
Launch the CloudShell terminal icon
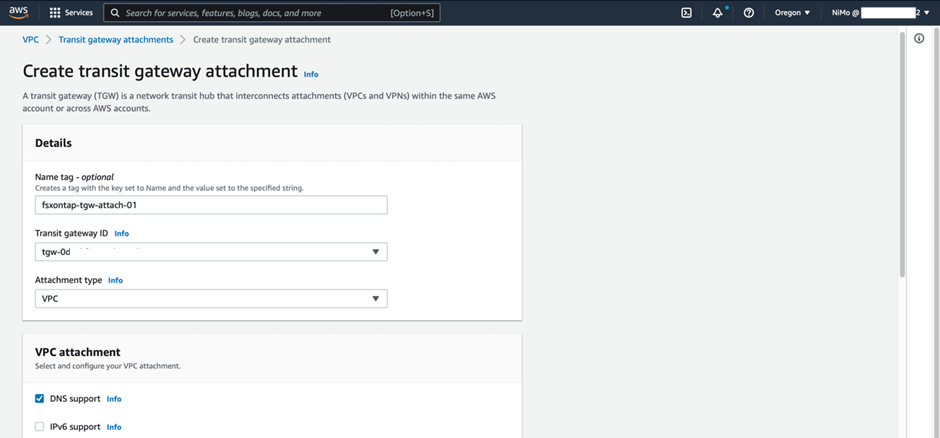click(686, 13)
